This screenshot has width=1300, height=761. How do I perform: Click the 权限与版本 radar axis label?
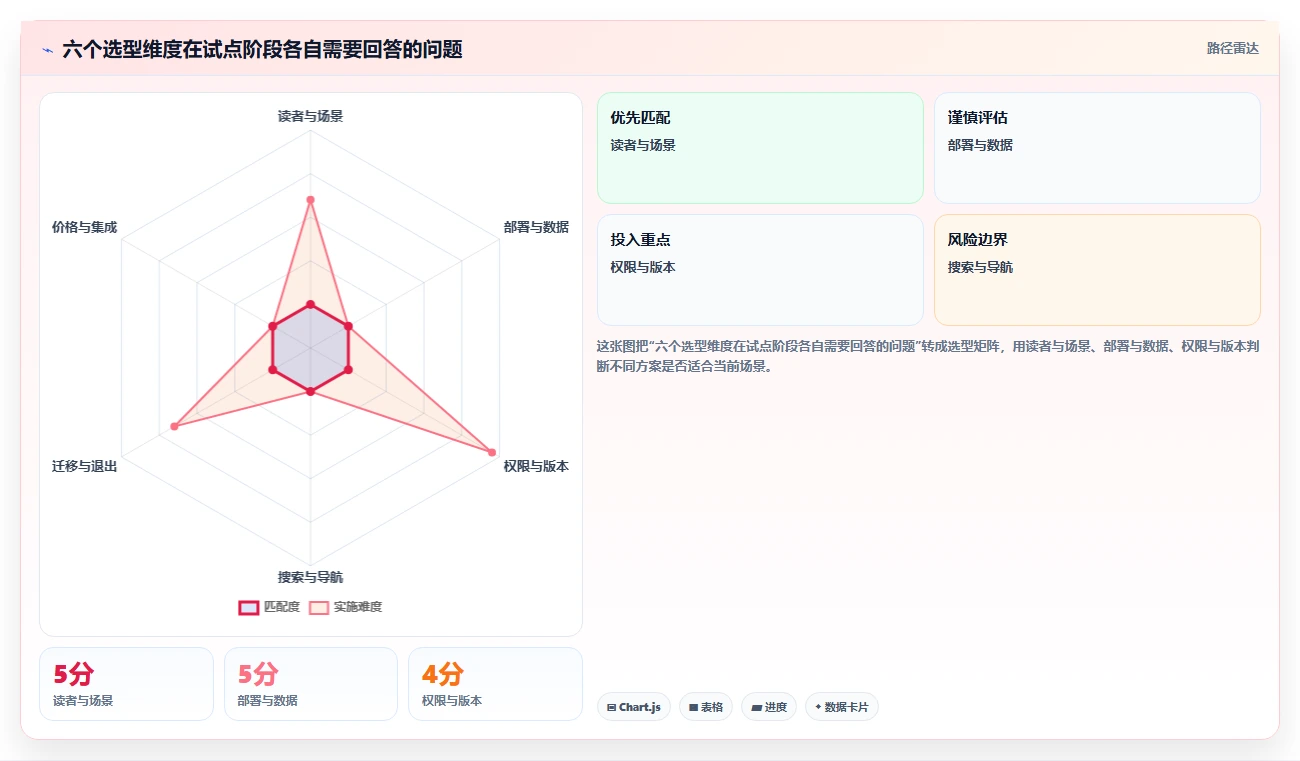click(536, 466)
